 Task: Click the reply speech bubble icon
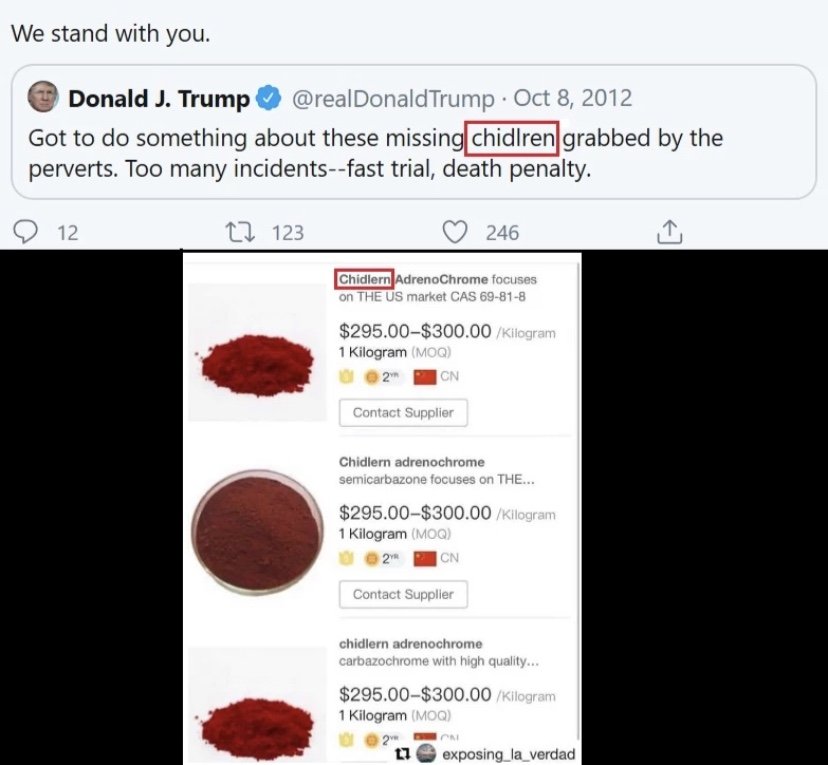28,232
